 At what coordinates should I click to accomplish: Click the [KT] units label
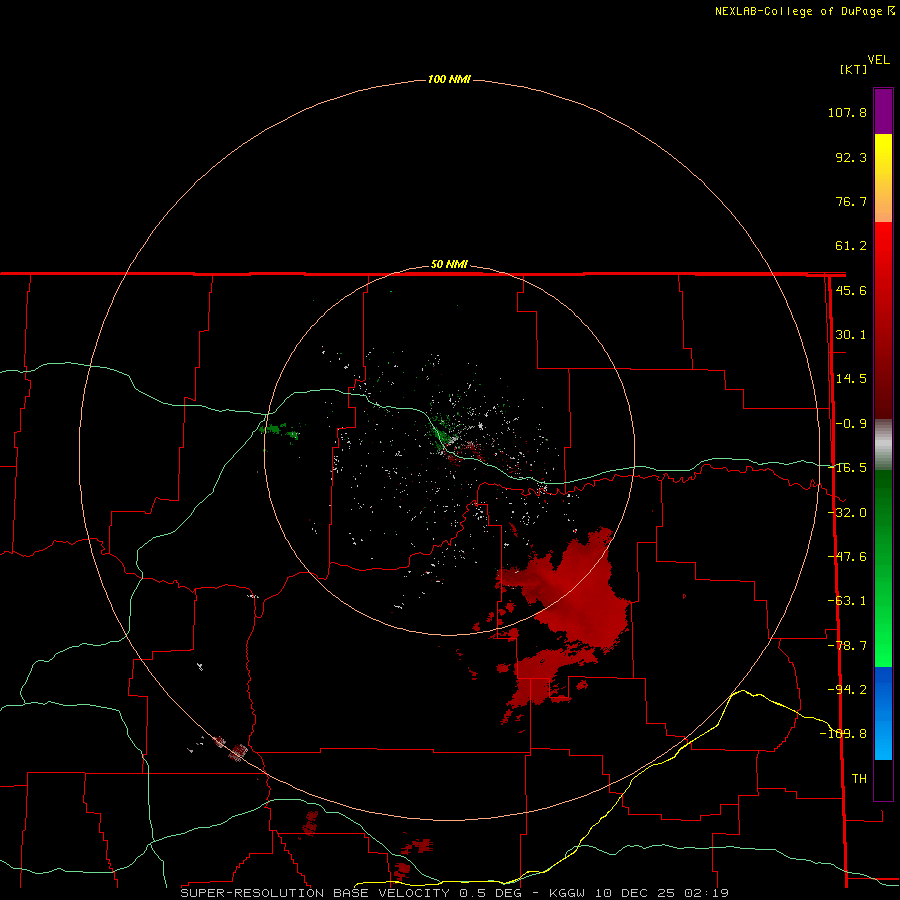click(x=853, y=69)
